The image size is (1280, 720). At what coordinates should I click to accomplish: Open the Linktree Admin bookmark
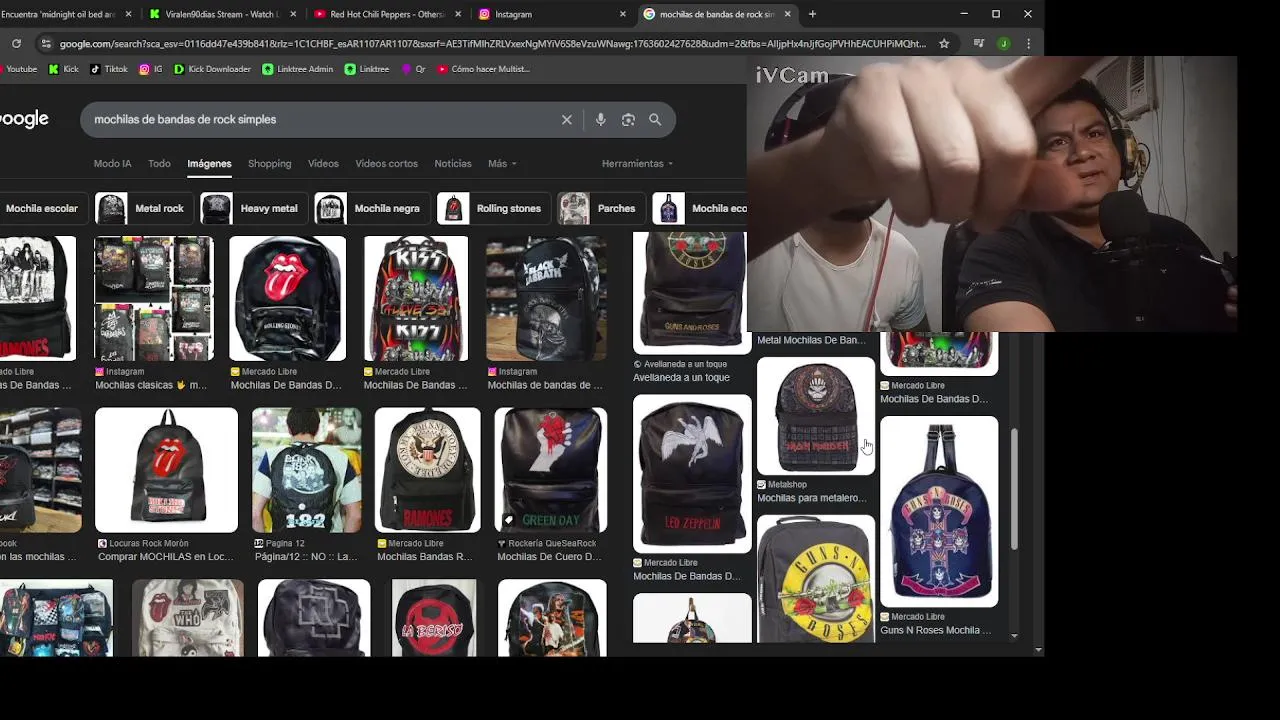pyautogui.click(x=298, y=69)
